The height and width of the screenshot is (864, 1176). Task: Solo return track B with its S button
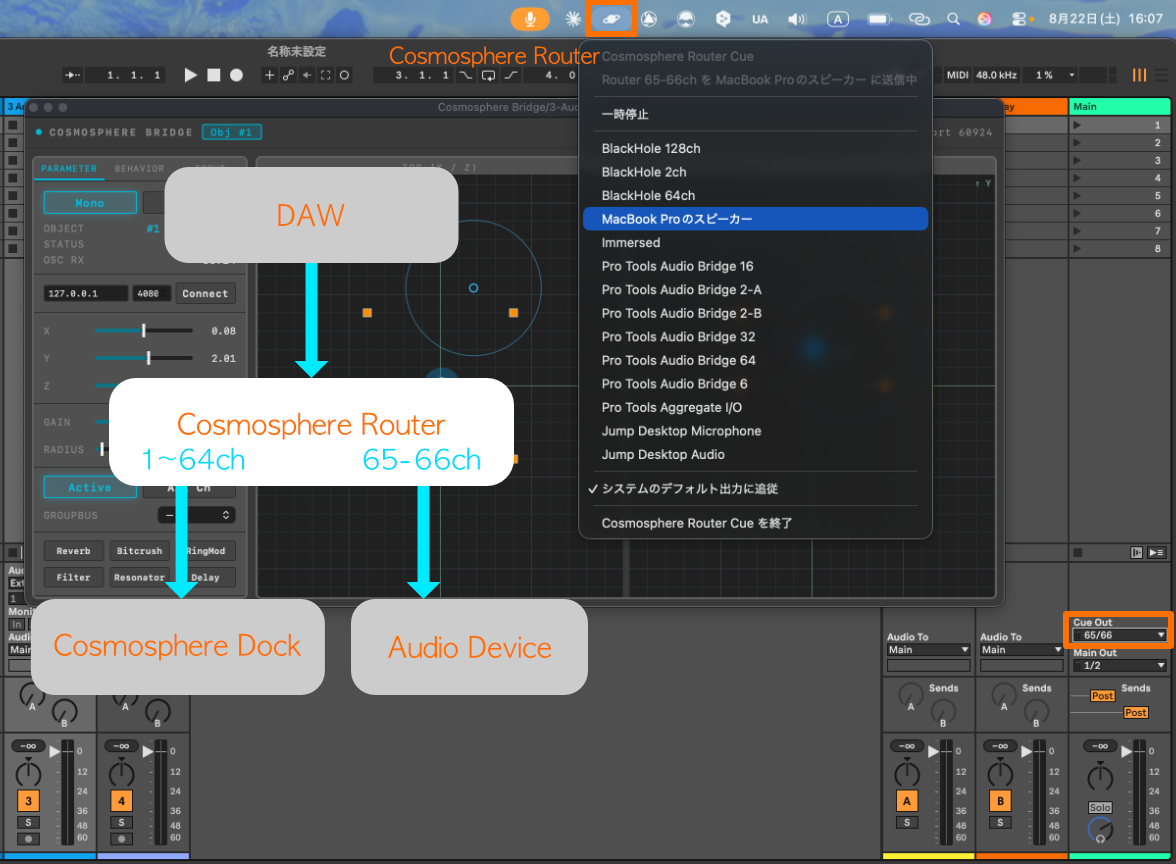pyautogui.click(x=1000, y=823)
